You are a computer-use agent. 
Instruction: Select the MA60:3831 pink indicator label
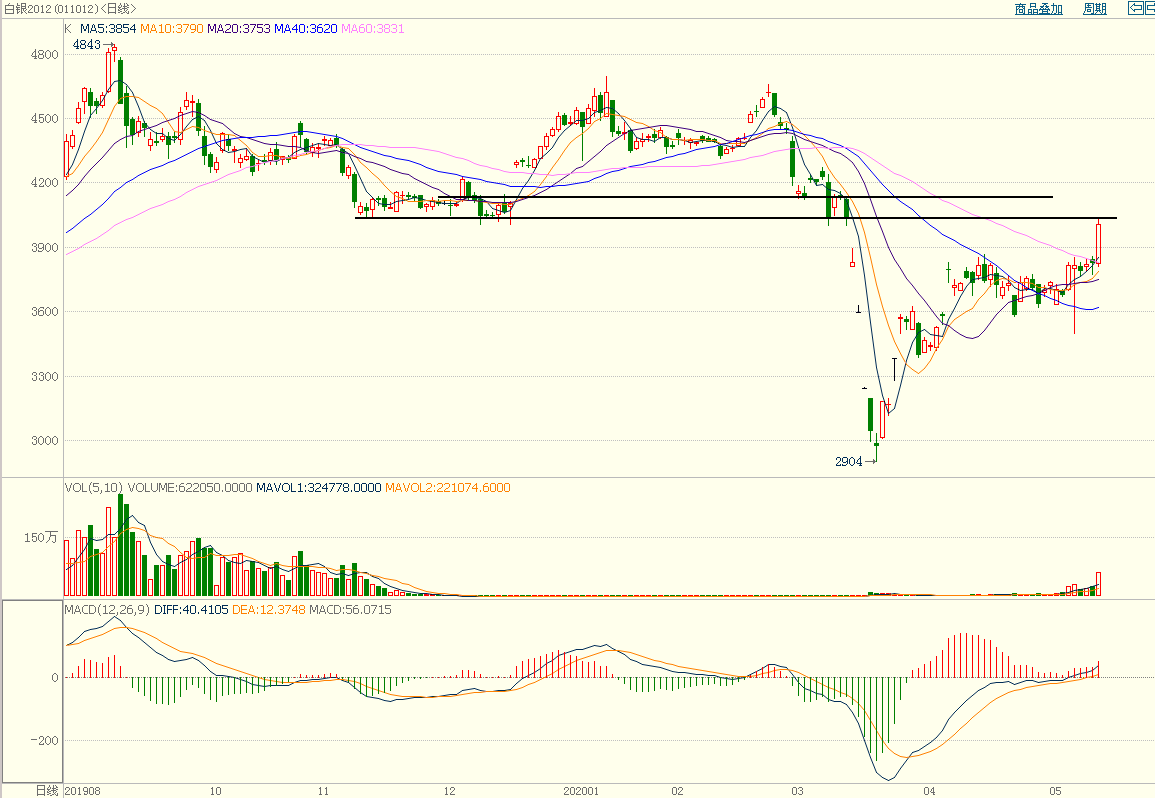click(373, 29)
